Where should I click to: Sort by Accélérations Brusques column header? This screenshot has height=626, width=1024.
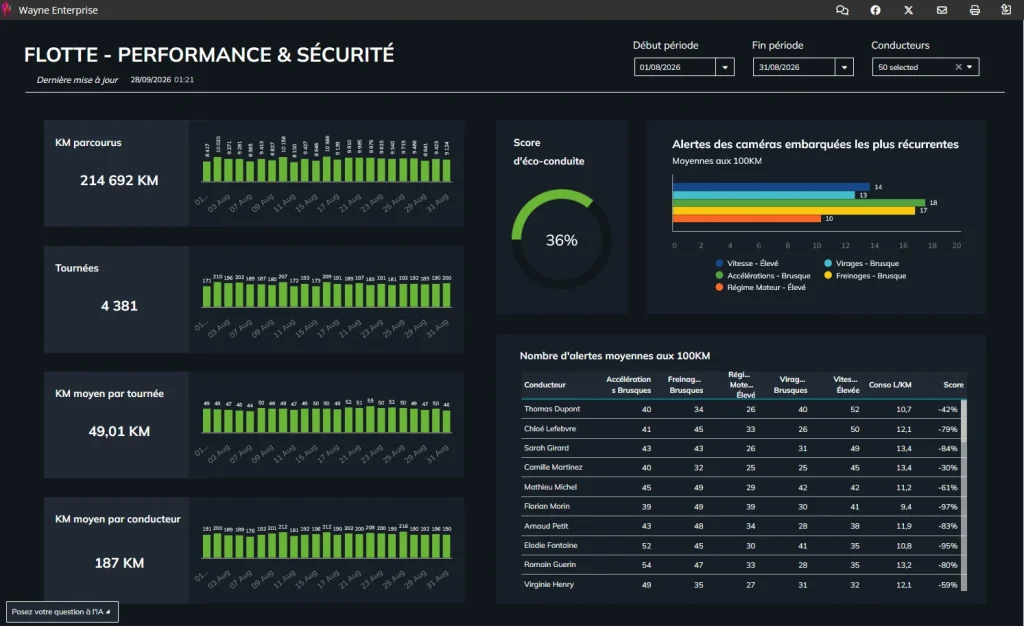point(628,384)
